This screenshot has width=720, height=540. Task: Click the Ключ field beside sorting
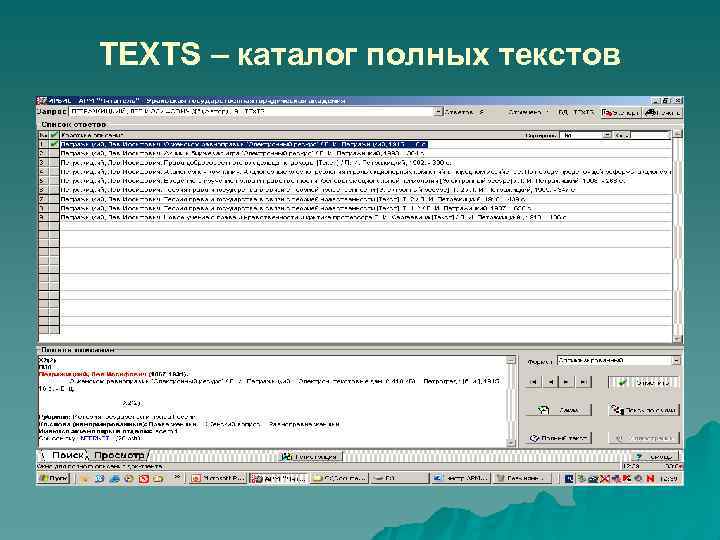point(651,135)
